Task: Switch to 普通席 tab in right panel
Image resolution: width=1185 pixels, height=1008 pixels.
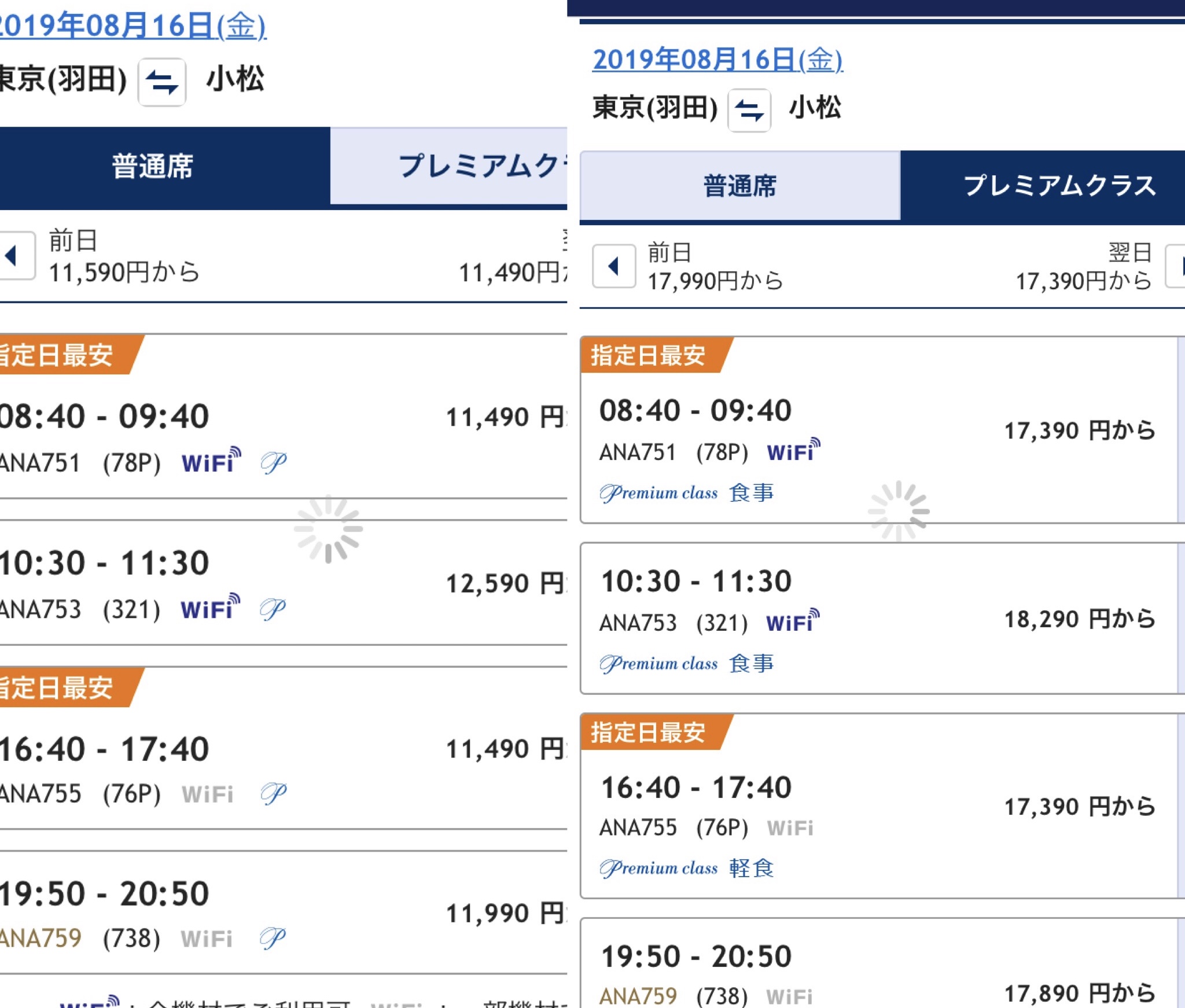Action: [x=740, y=186]
